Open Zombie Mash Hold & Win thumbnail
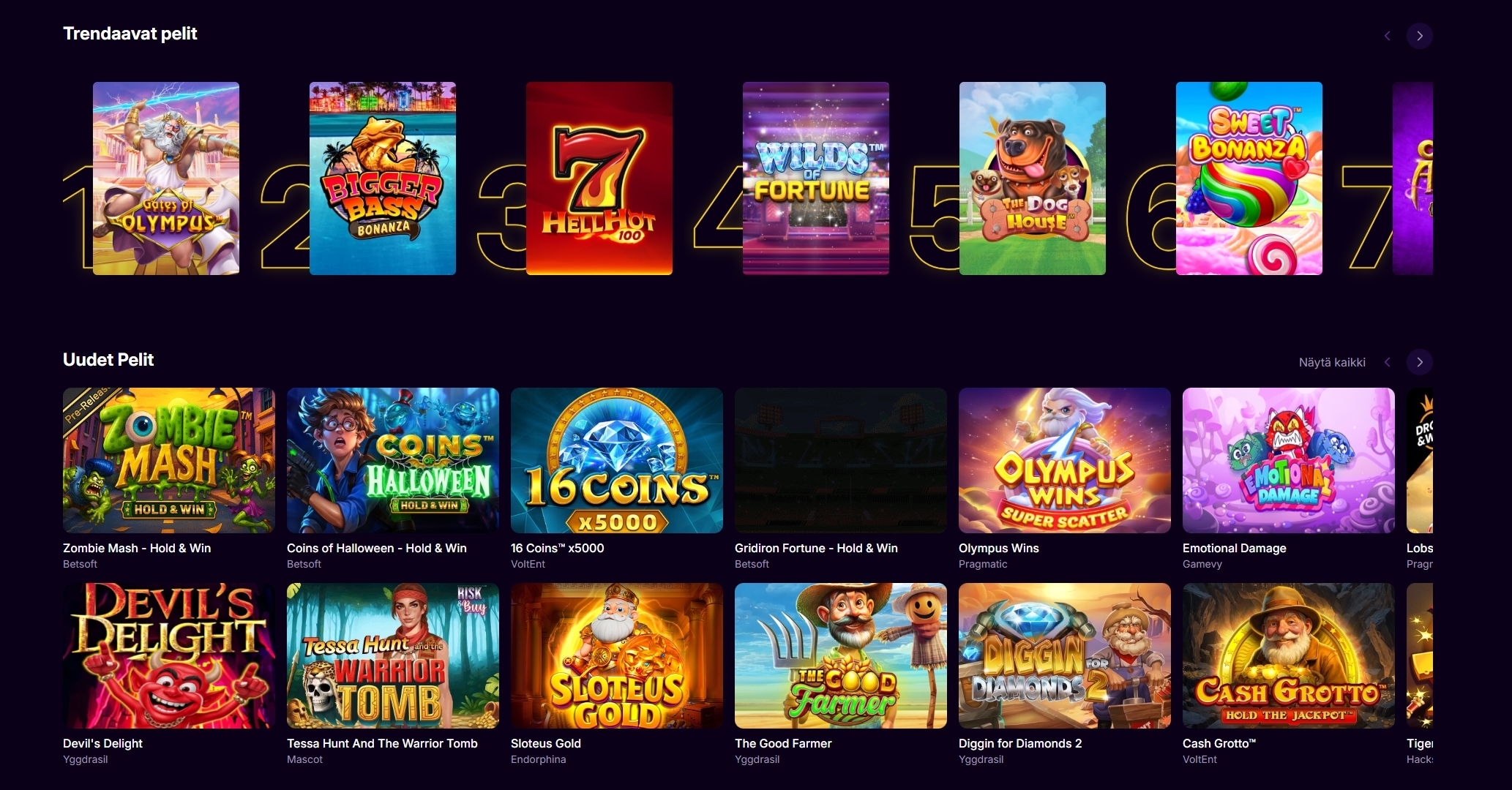Image resolution: width=1512 pixels, height=790 pixels. pos(169,460)
